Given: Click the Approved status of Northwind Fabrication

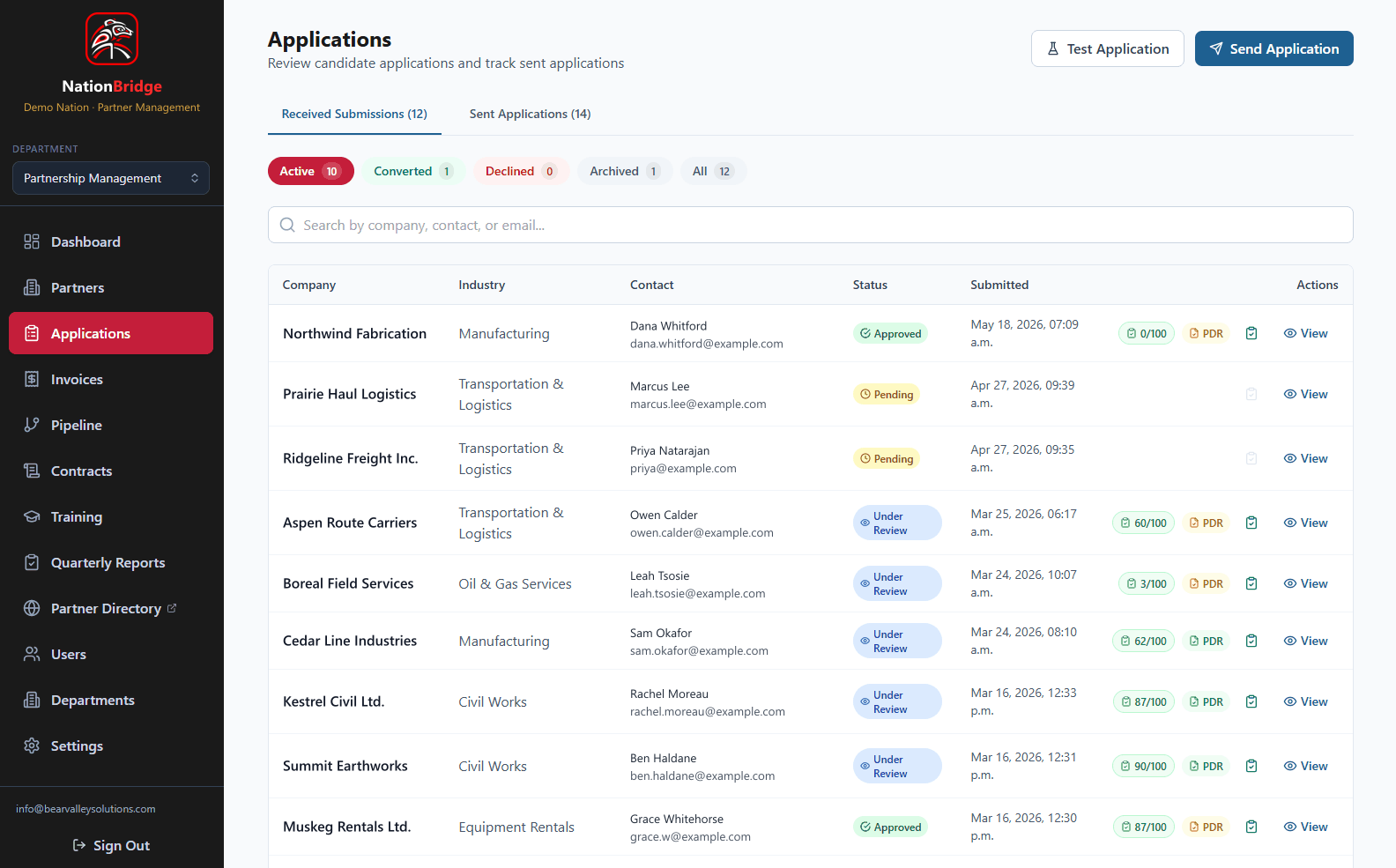Looking at the screenshot, I should pos(890,333).
